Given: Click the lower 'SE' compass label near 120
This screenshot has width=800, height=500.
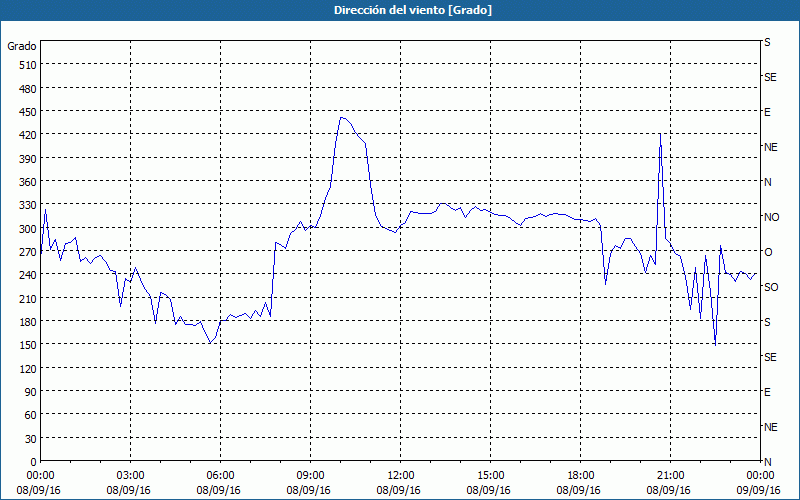Looking at the screenshot, I should coord(770,357).
